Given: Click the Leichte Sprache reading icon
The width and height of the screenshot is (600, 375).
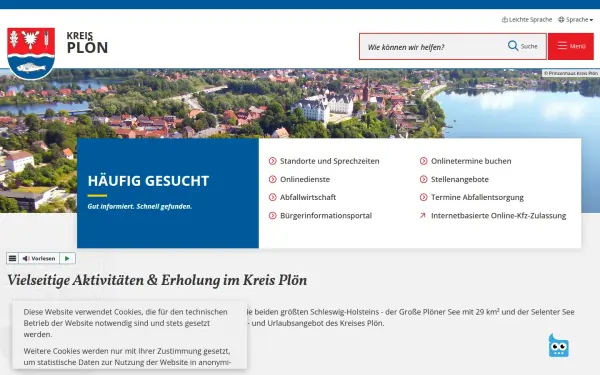Looking at the screenshot, I should coord(505,20).
